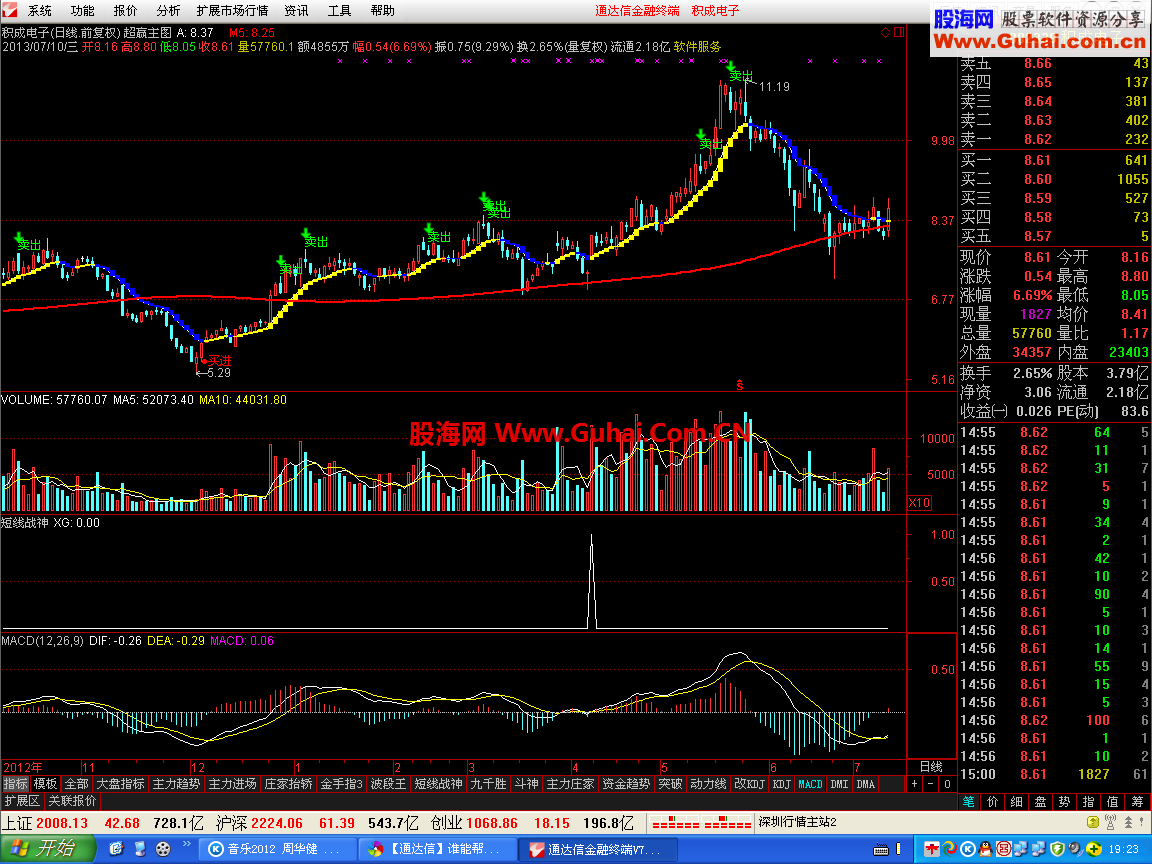1152x864 pixels.
Task: Click the X10 volume scale marker
Action: (919, 503)
